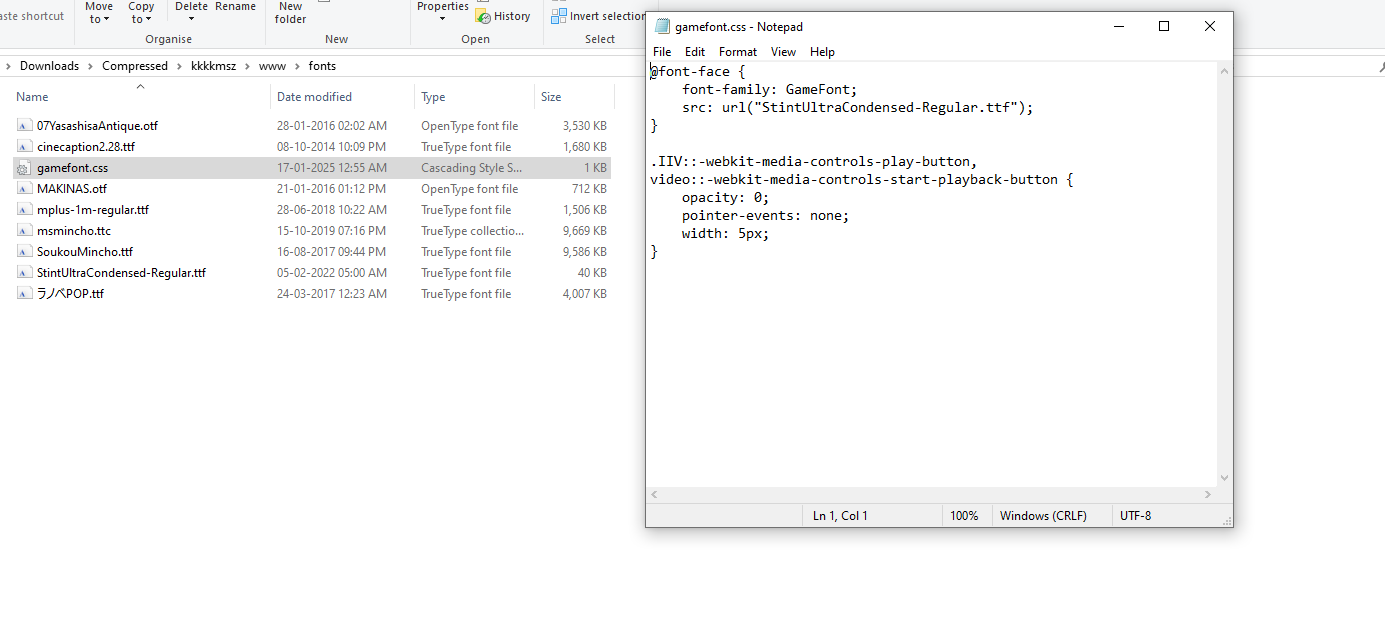Click the msmincho.ttc font file icon
The width and height of the screenshot is (1385, 619).
25,231
